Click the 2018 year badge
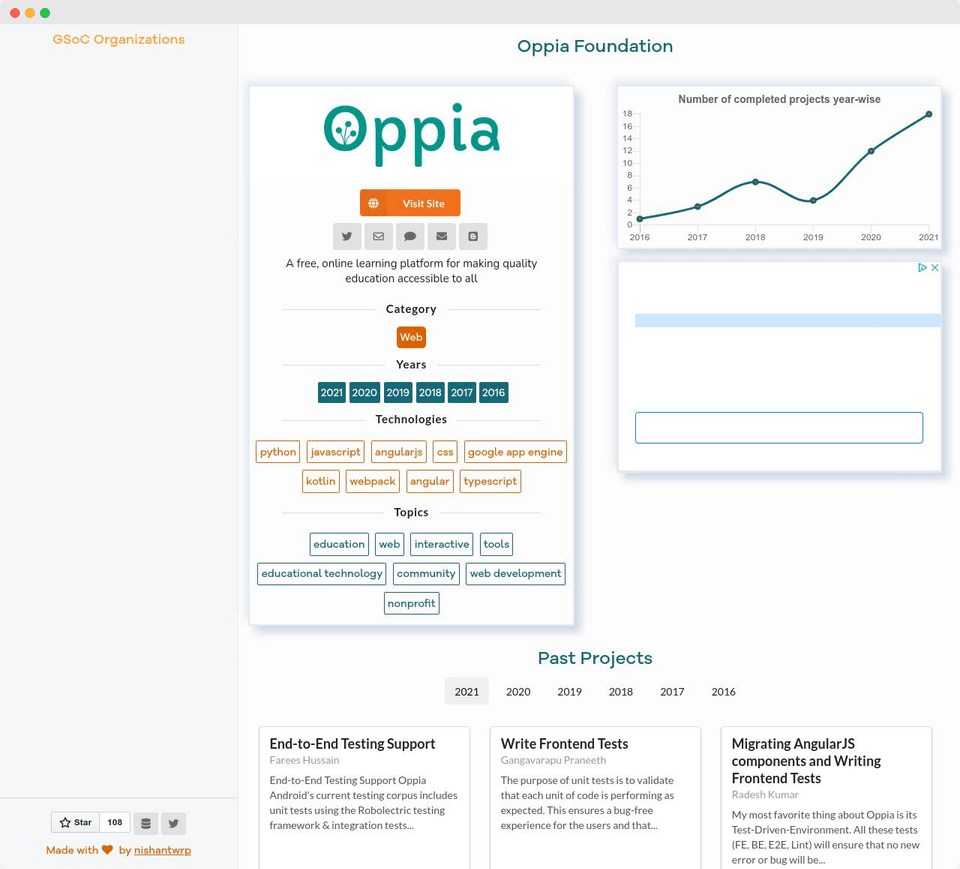Screen dimensions: 960x869 click(430, 393)
